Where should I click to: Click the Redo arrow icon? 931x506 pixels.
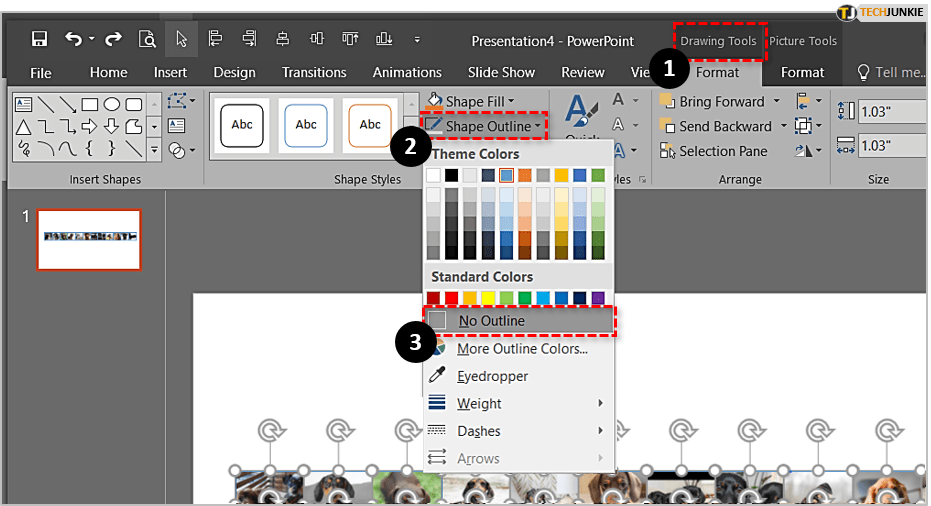[113, 40]
